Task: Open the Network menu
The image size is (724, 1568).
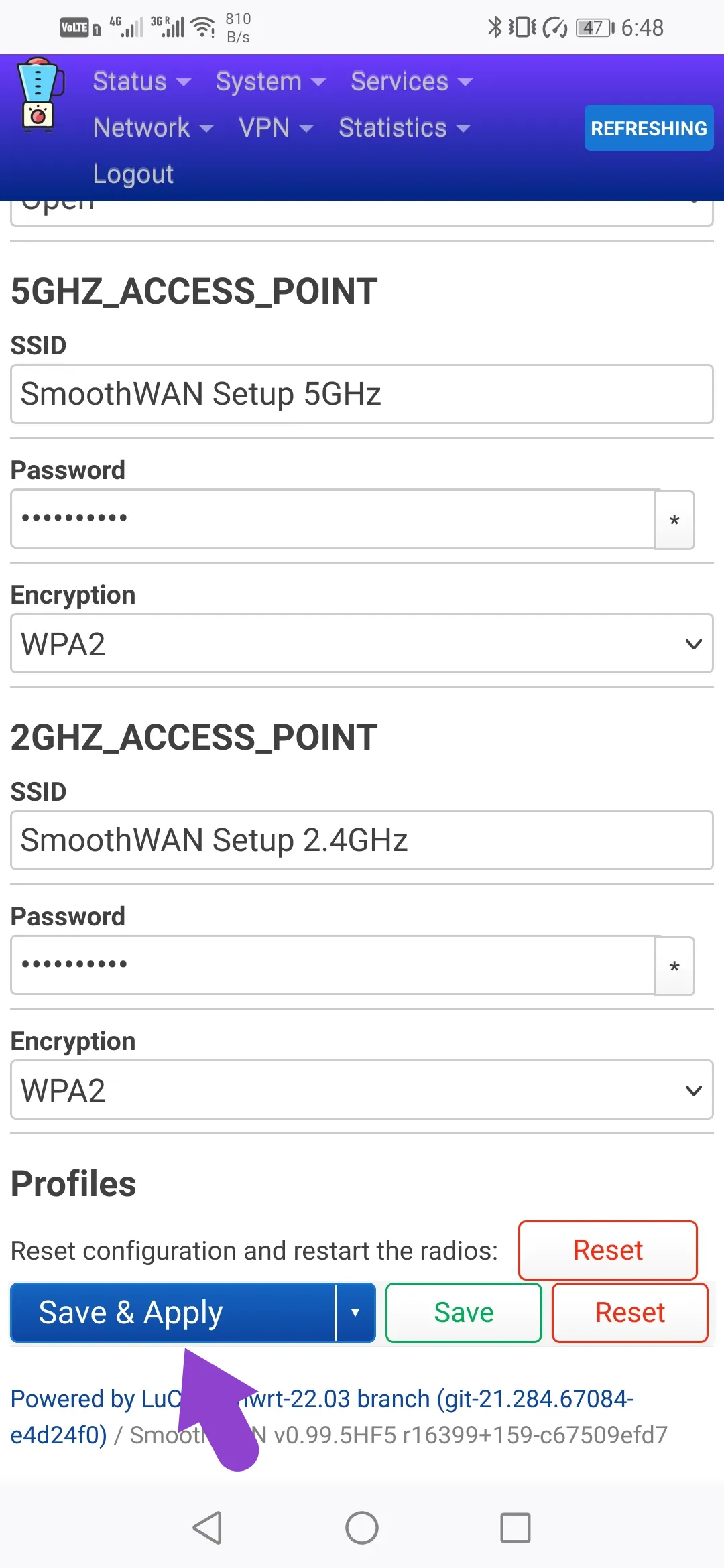Action: point(153,127)
